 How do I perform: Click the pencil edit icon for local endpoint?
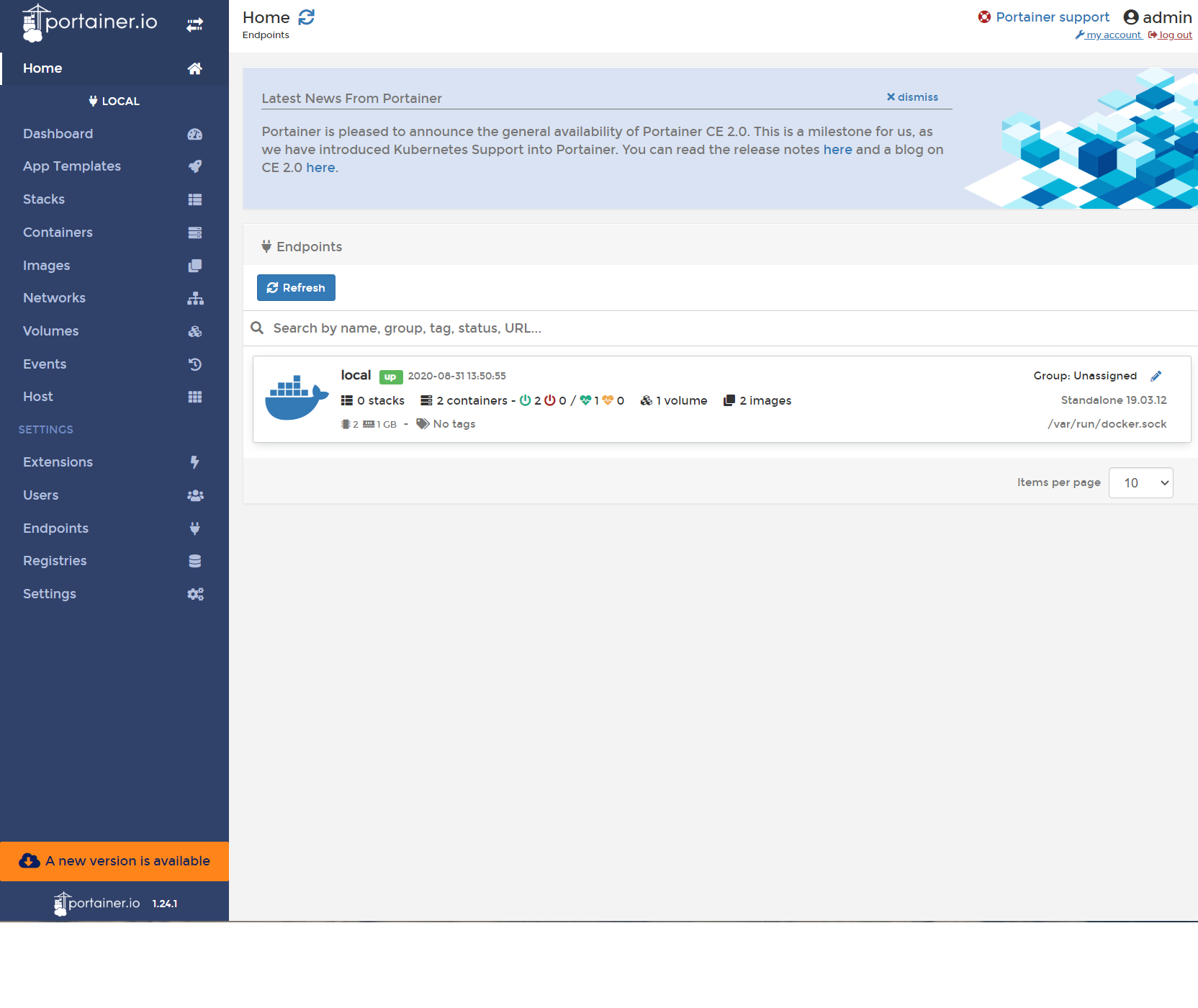coord(1156,376)
